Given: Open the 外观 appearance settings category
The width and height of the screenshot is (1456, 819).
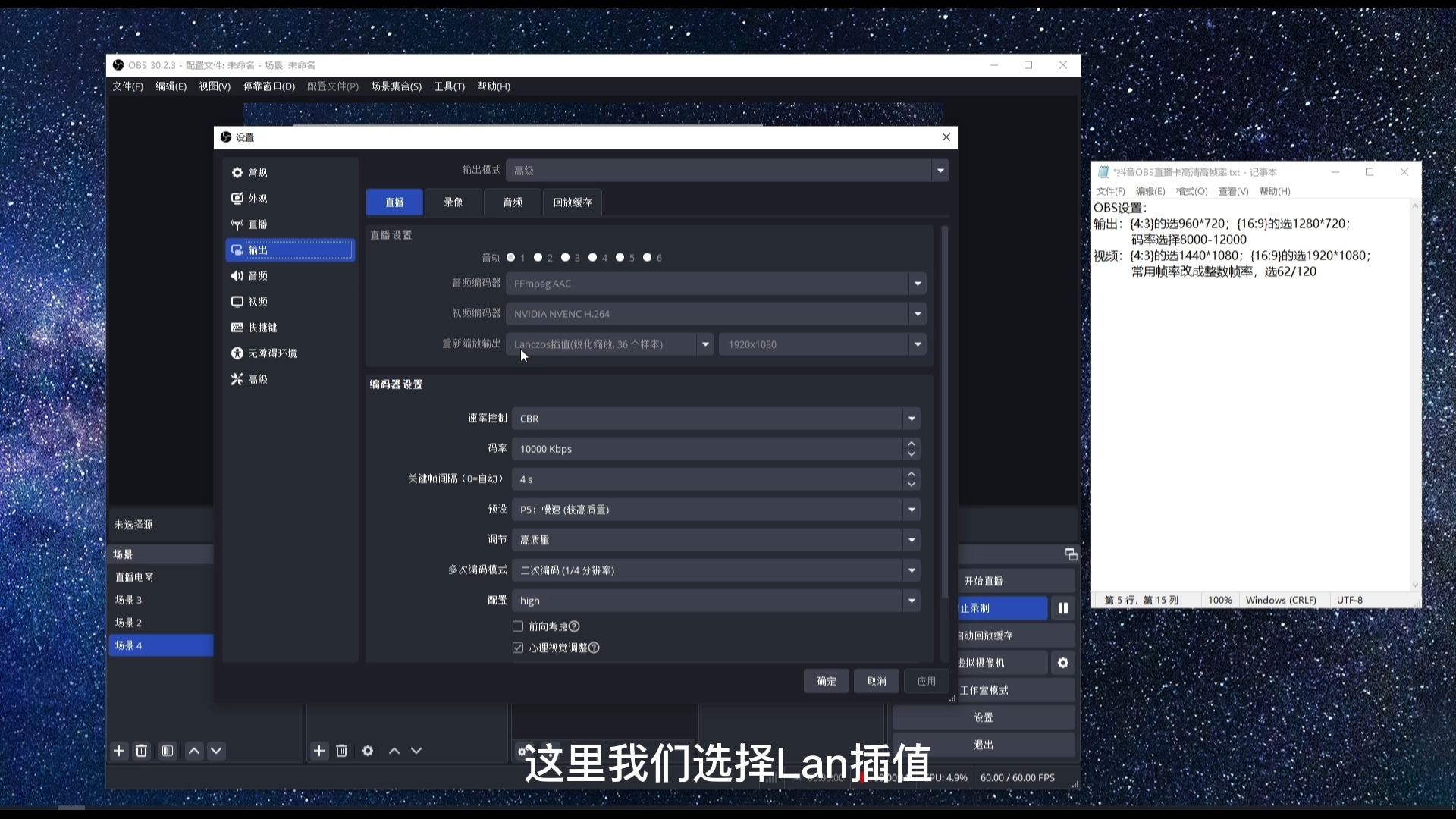Looking at the screenshot, I should coord(290,199).
